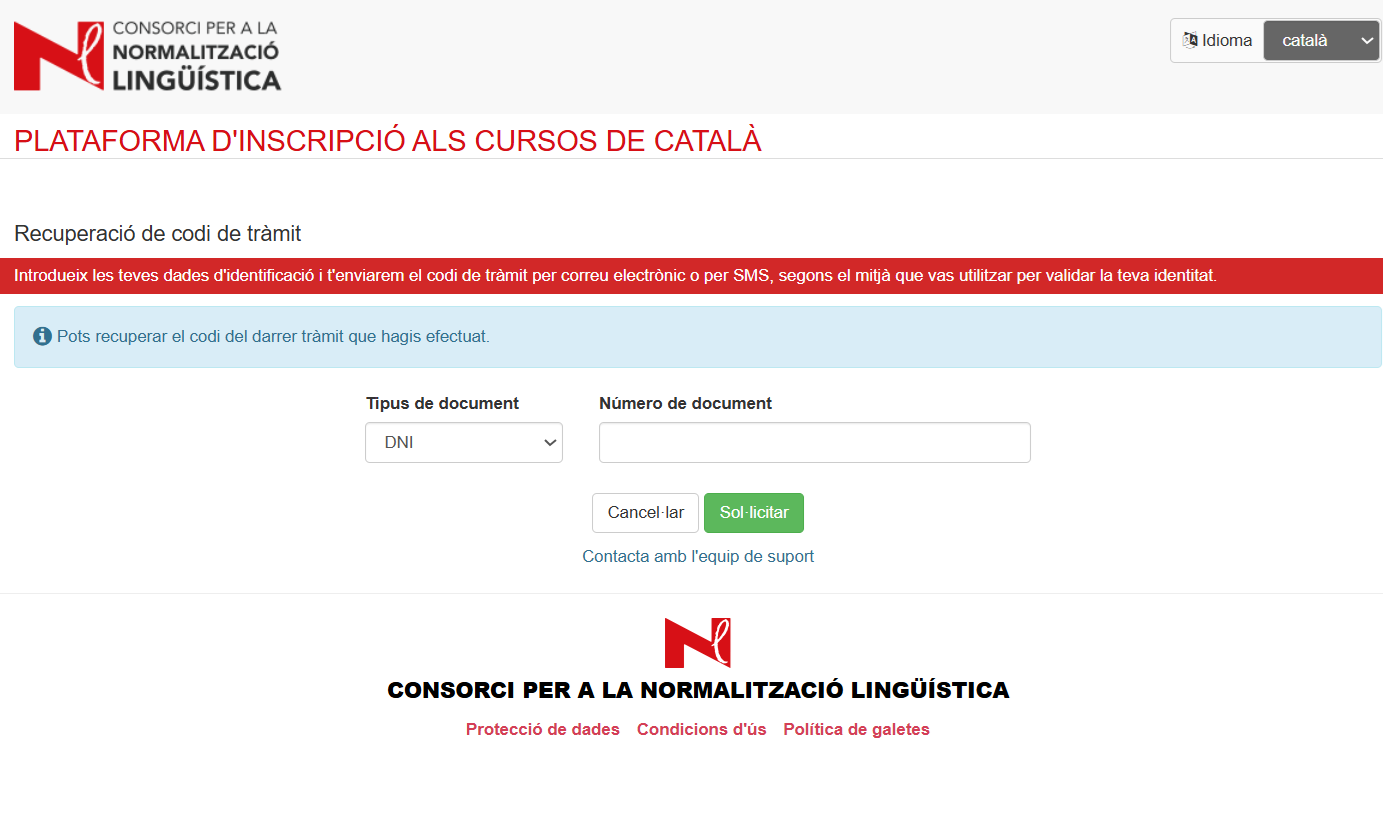Click the language translate icon beside Idioma
The height and width of the screenshot is (825, 1383).
tap(1190, 41)
